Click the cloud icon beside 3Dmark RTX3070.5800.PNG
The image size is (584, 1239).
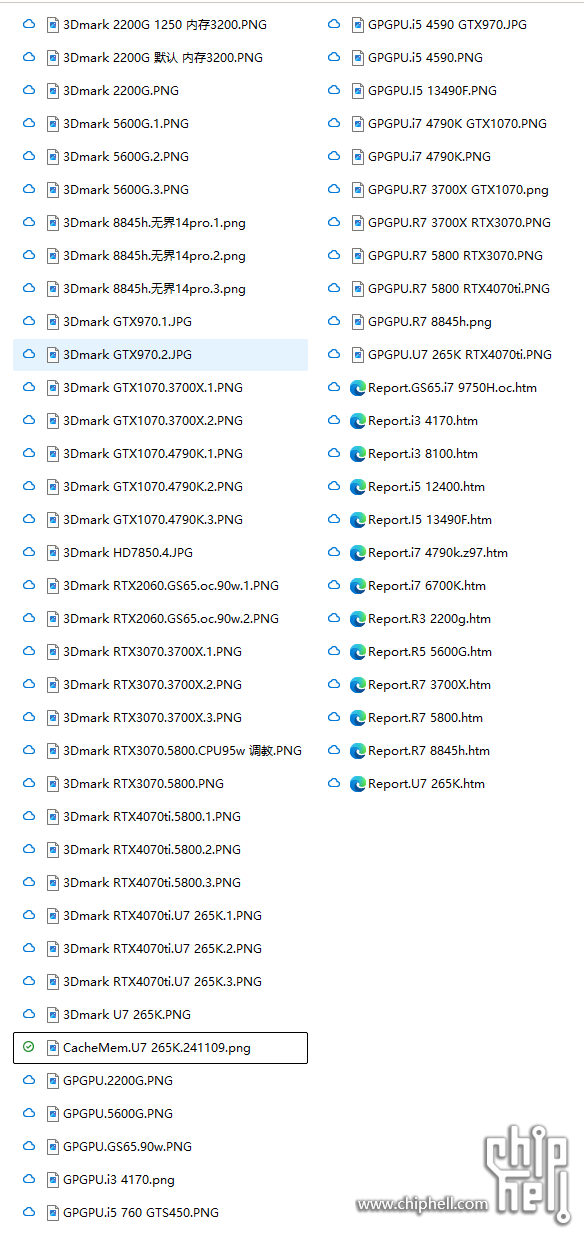[x=29, y=784]
